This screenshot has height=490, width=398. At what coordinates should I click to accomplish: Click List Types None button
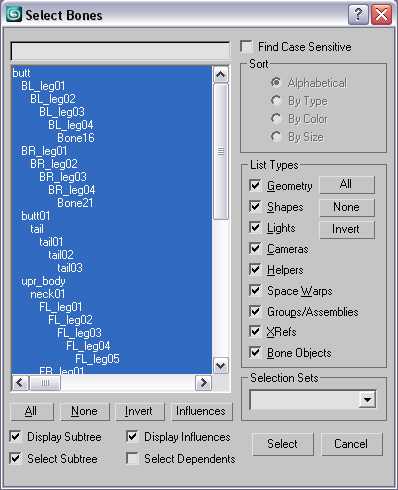(347, 207)
